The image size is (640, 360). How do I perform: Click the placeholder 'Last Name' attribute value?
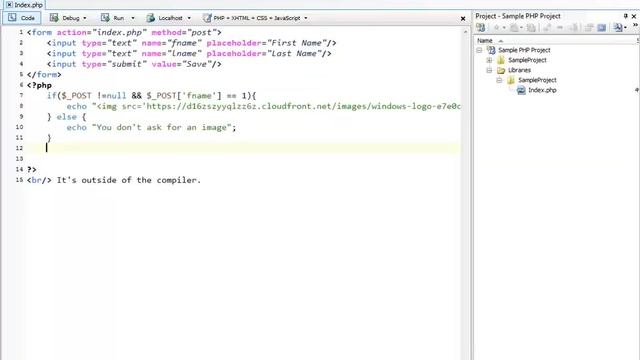(294, 53)
